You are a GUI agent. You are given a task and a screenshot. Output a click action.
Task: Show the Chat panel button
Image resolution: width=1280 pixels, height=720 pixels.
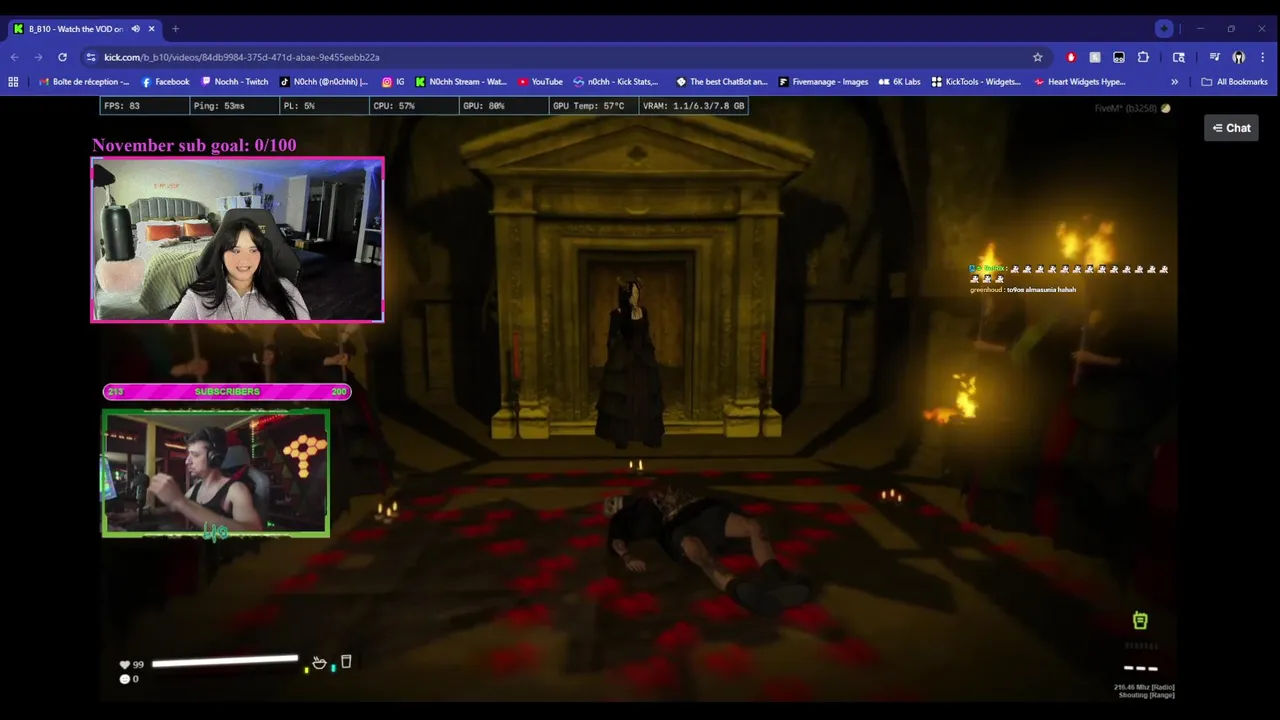[x=1231, y=128]
